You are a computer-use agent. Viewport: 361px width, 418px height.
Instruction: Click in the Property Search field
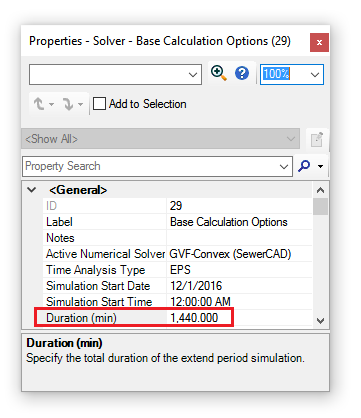(151, 166)
